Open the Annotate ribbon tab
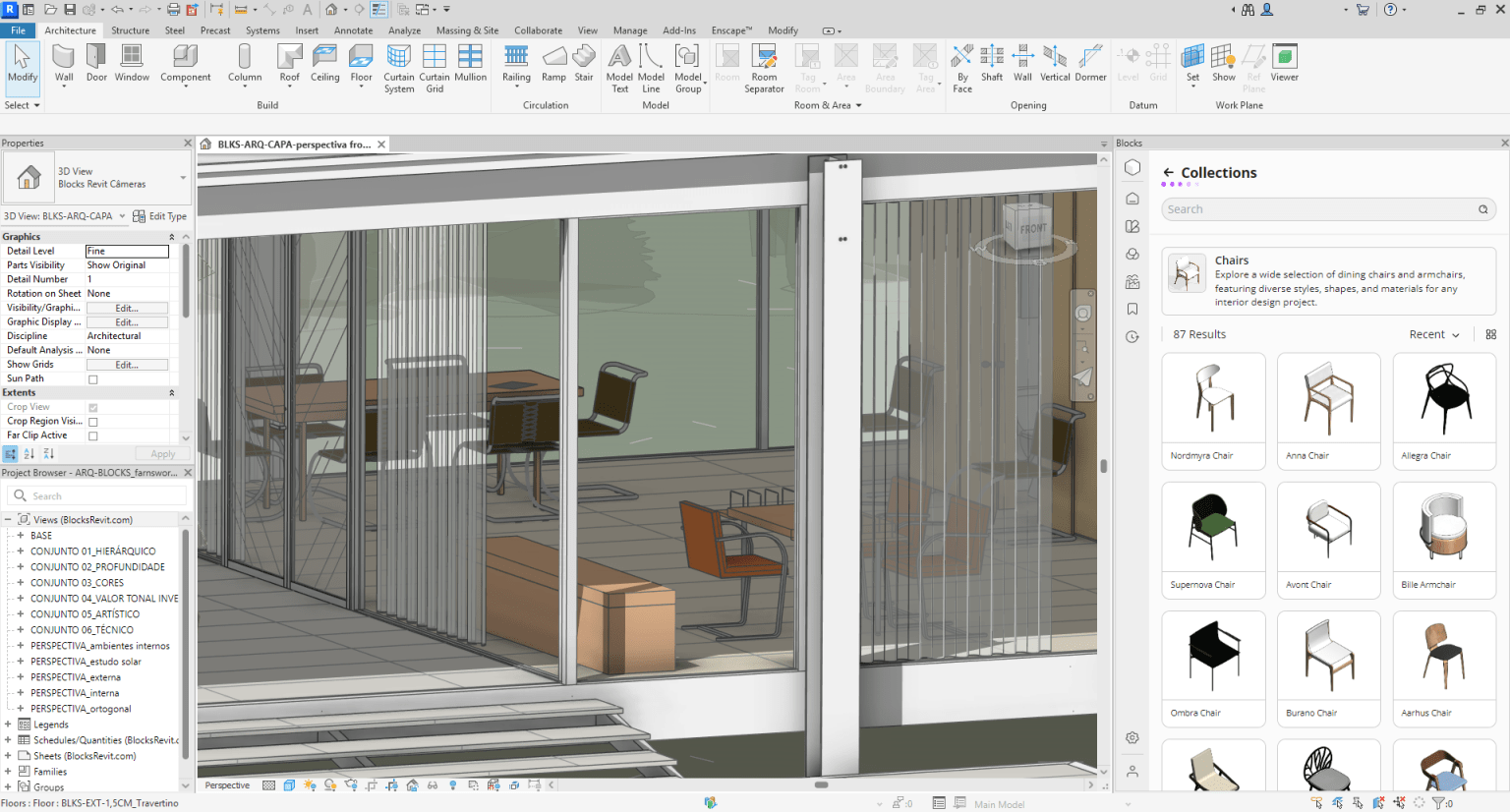Image resolution: width=1510 pixels, height=812 pixels. [x=353, y=30]
